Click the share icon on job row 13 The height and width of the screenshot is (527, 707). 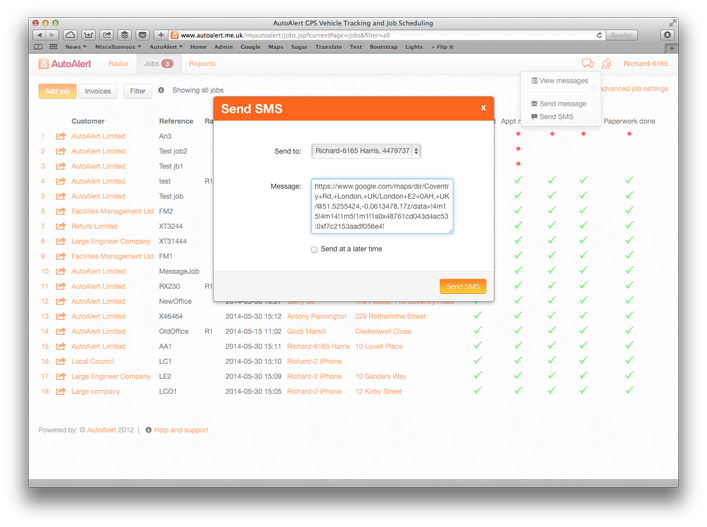(x=60, y=316)
